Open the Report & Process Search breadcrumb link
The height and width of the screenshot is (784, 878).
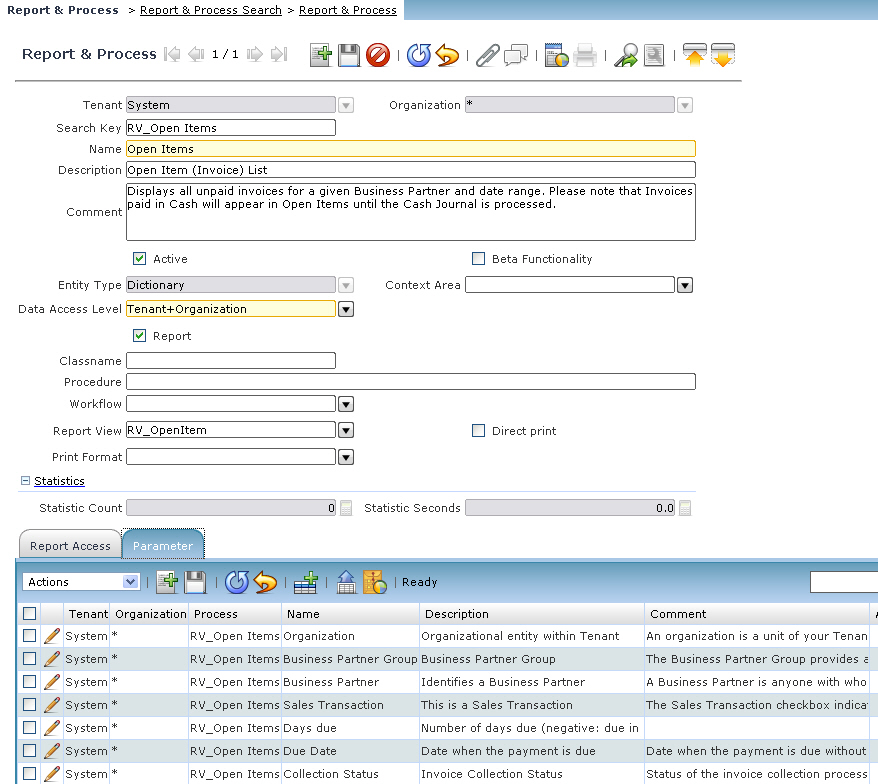pos(211,10)
